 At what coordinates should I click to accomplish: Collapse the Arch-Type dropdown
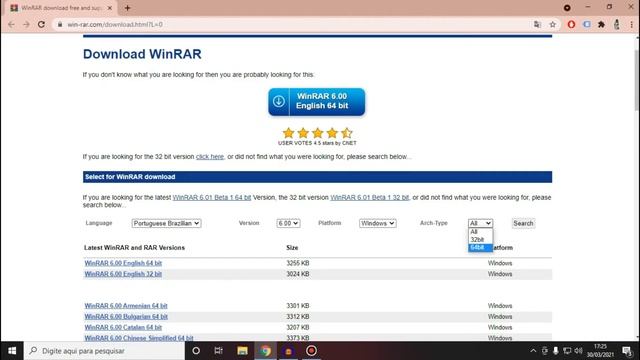click(480, 223)
